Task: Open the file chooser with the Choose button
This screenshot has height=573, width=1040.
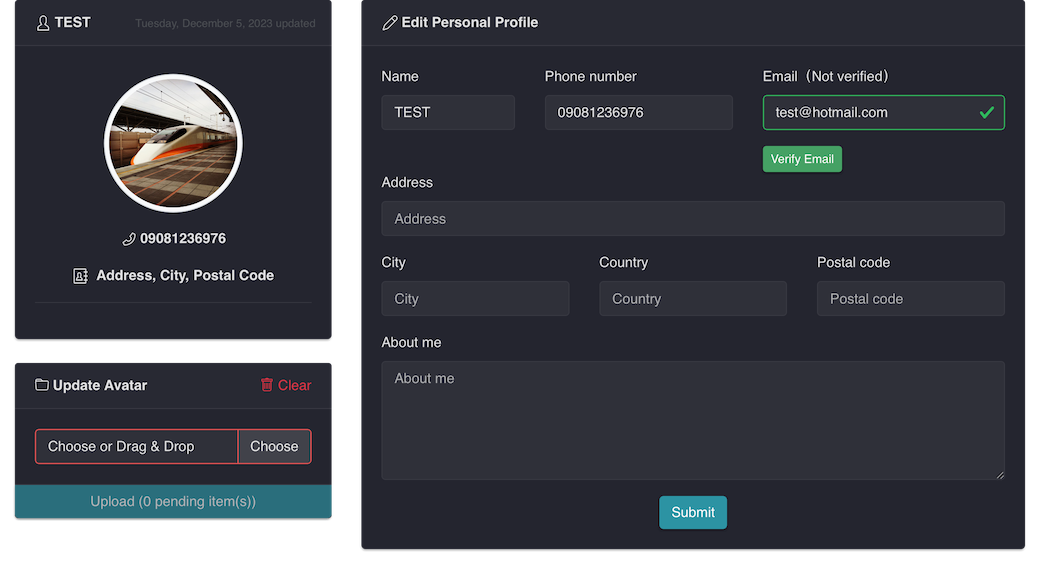Action: coord(274,446)
